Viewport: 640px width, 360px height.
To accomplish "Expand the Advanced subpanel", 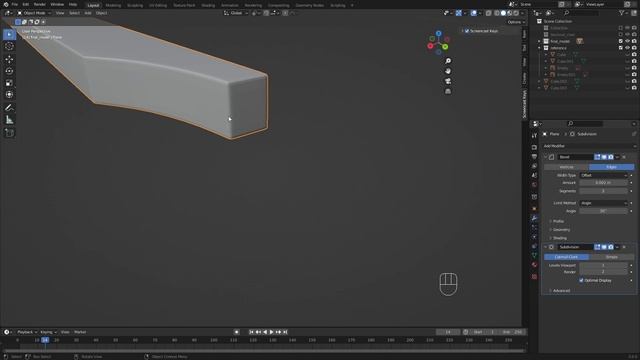I will pyautogui.click(x=560, y=291).
